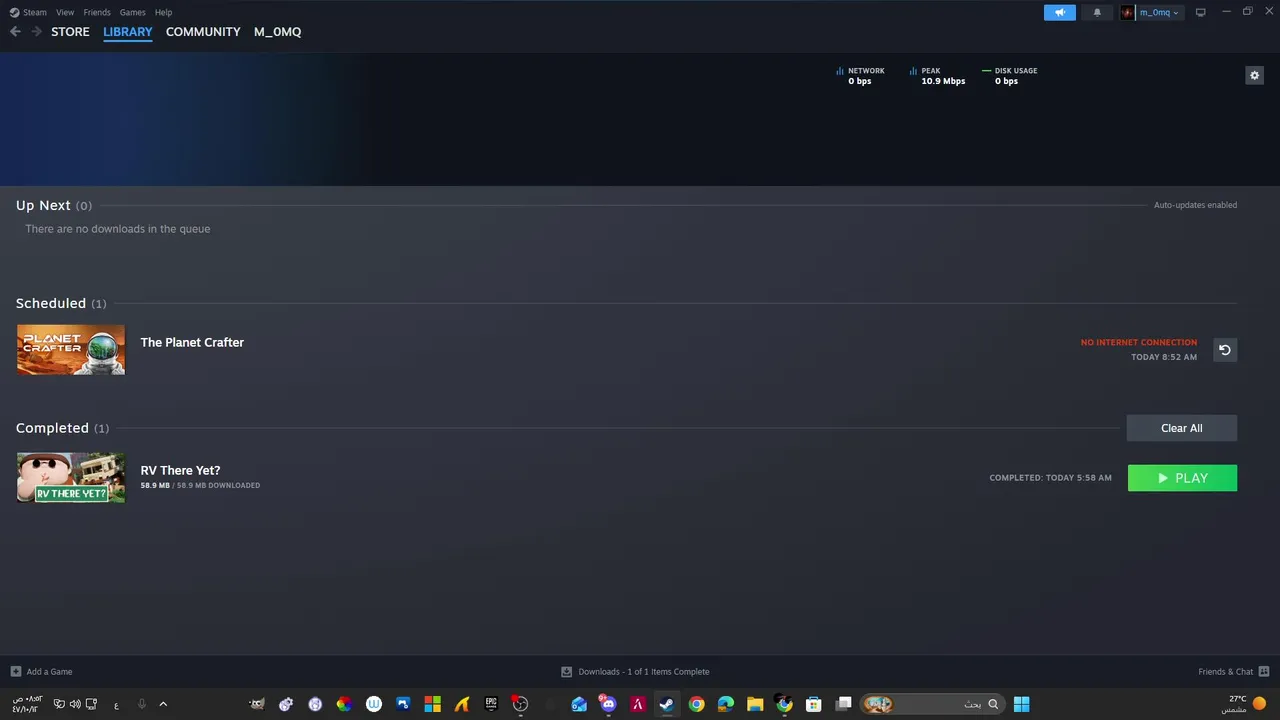Open File Explorer from the taskbar

pos(755,704)
